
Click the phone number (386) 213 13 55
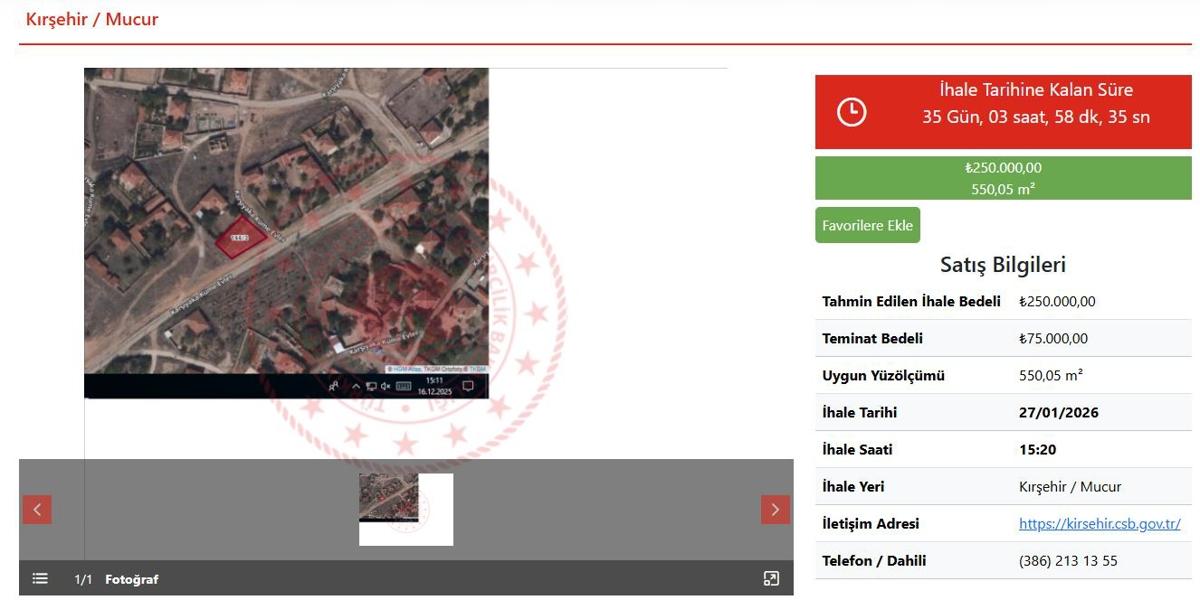[1067, 561]
